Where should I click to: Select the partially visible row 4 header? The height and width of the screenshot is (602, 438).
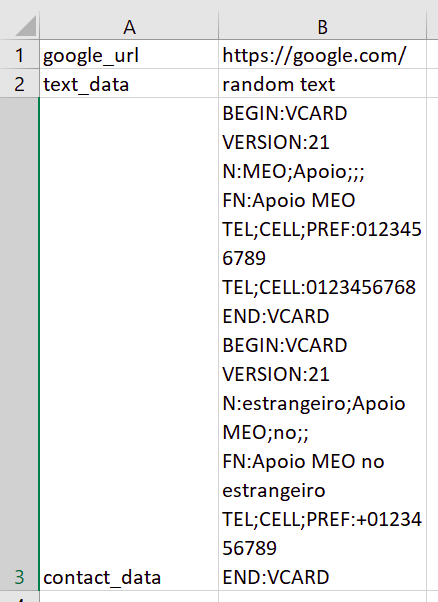click(x=19, y=597)
